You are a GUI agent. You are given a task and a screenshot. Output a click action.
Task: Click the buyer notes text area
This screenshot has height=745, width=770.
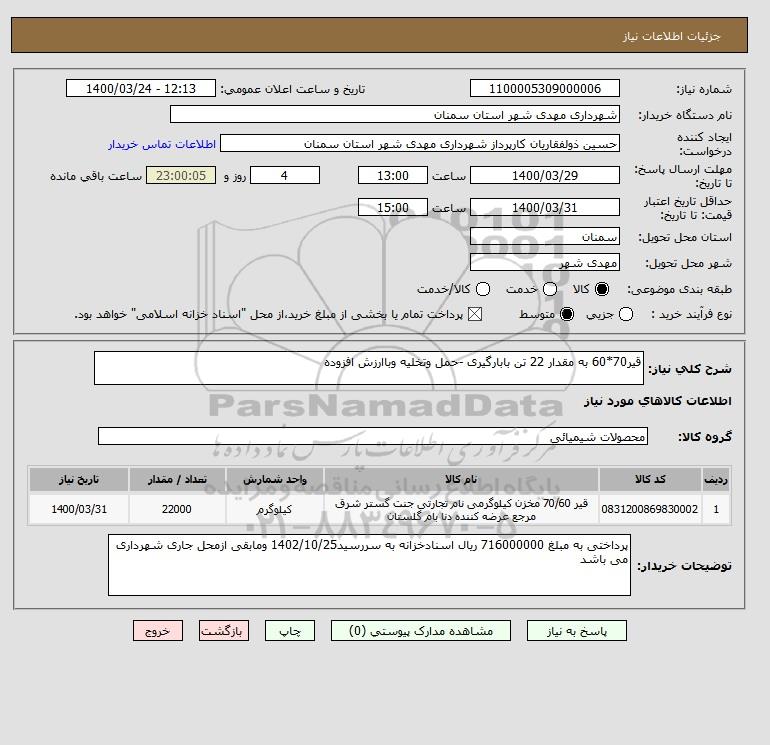(369, 565)
